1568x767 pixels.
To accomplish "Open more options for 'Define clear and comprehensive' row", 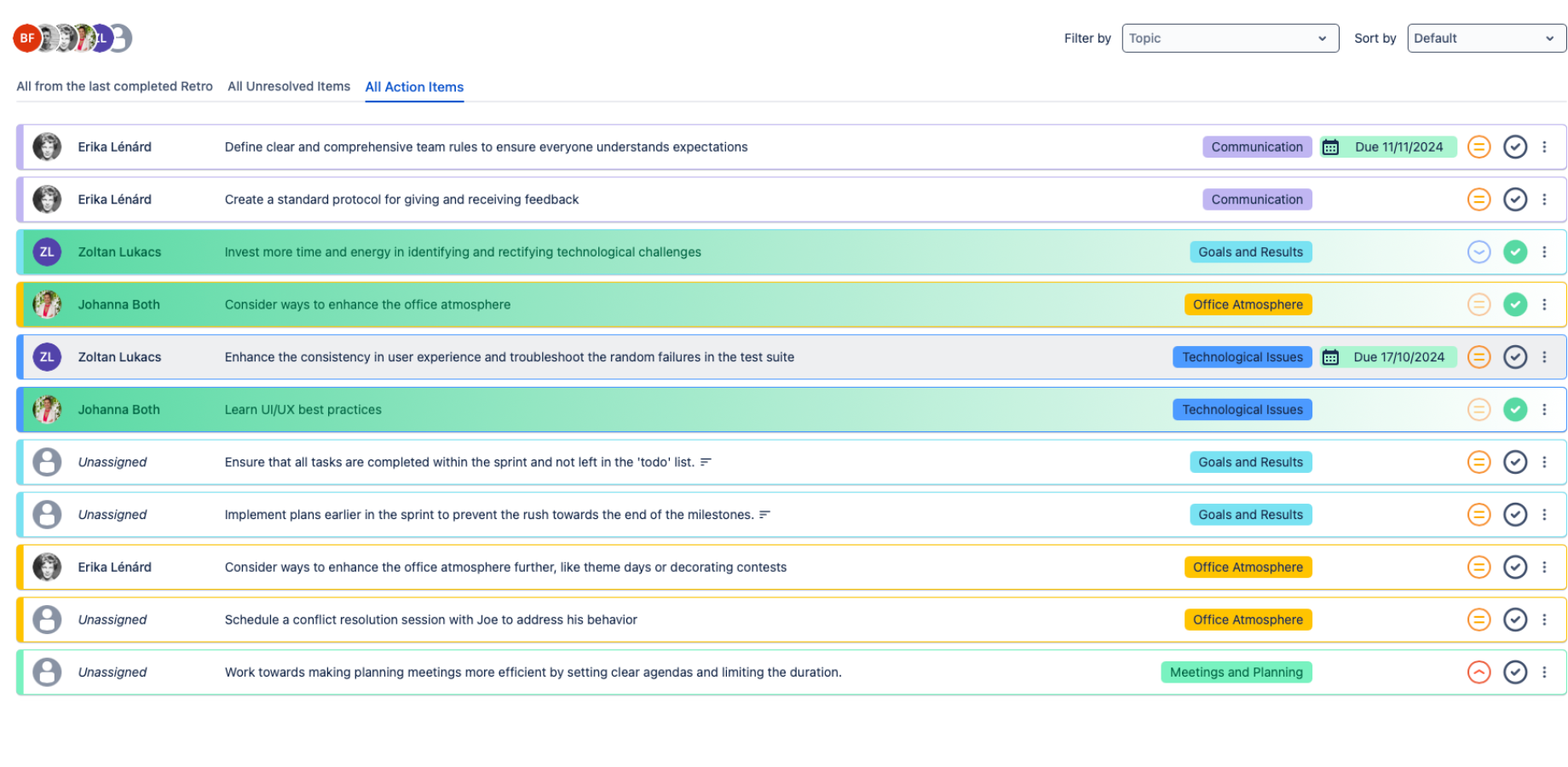I will [x=1544, y=147].
